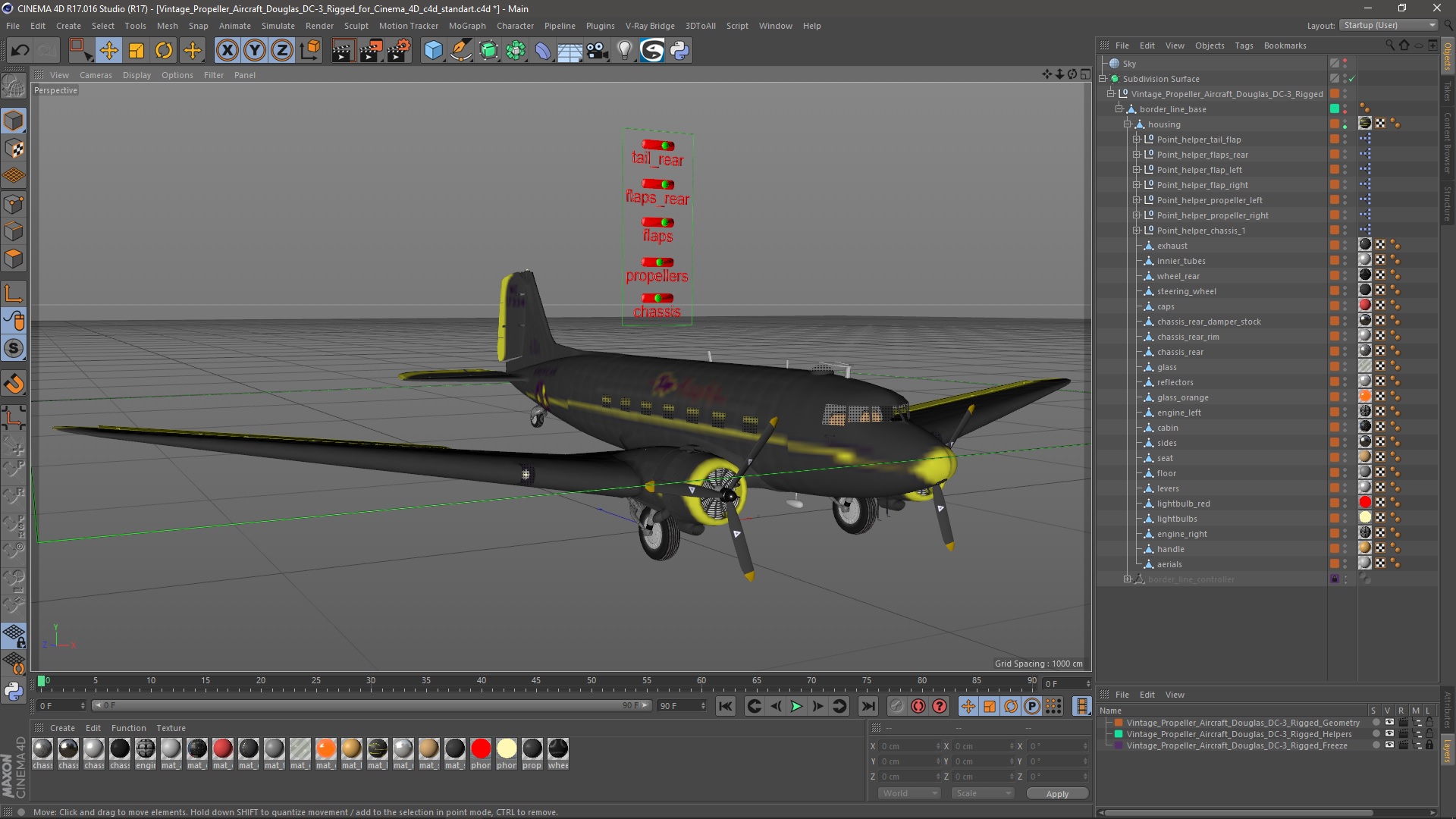The width and height of the screenshot is (1456, 819).
Task: Toggle Y axis lock icon
Action: (255, 51)
